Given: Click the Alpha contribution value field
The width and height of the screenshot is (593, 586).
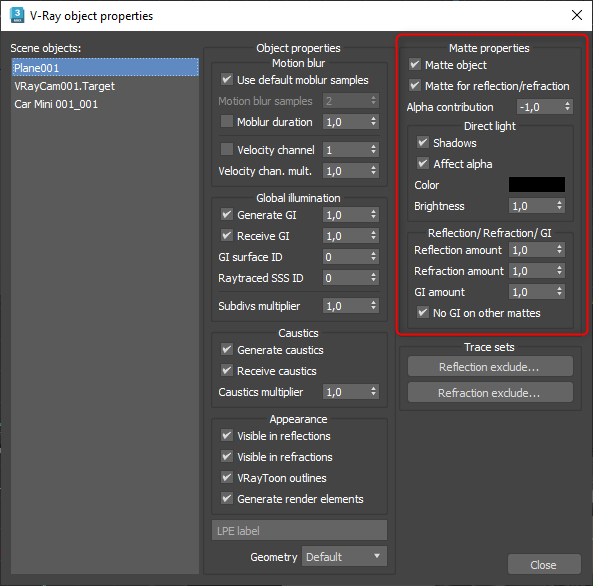Looking at the screenshot, I should [x=540, y=107].
